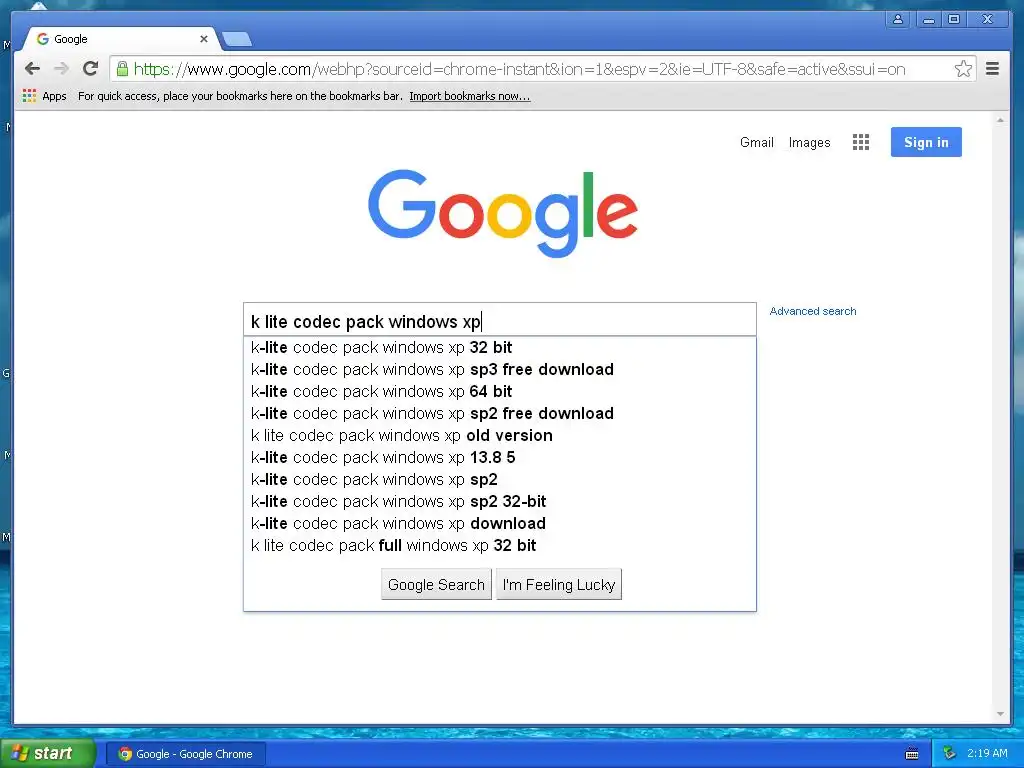Pick the 'sp2 free download' suggestion
The image size is (1024, 768).
point(500,413)
